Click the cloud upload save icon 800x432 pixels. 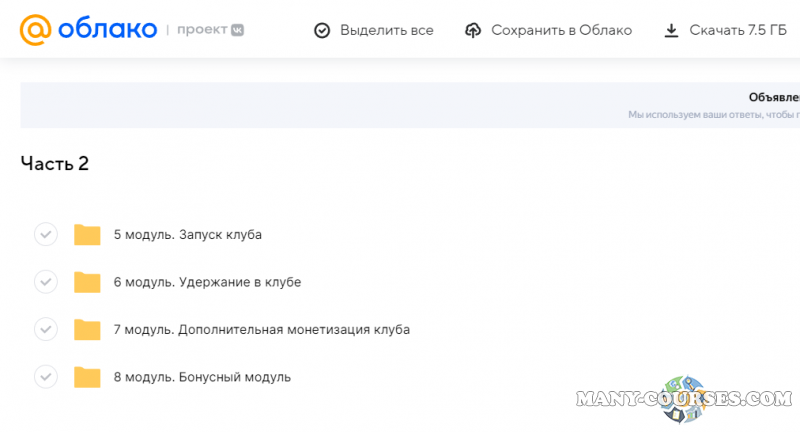[473, 30]
